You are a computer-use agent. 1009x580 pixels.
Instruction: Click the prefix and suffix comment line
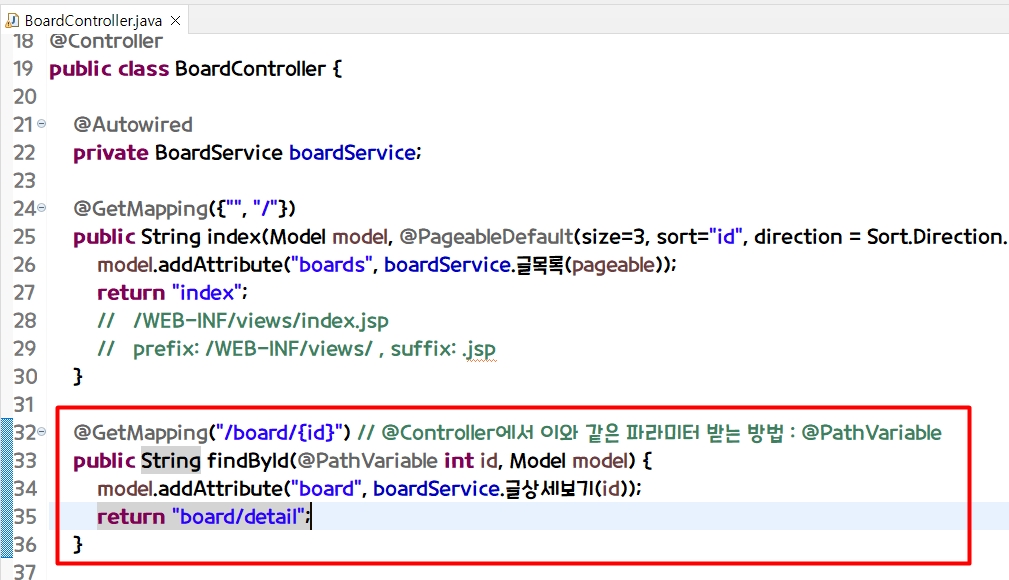297,349
